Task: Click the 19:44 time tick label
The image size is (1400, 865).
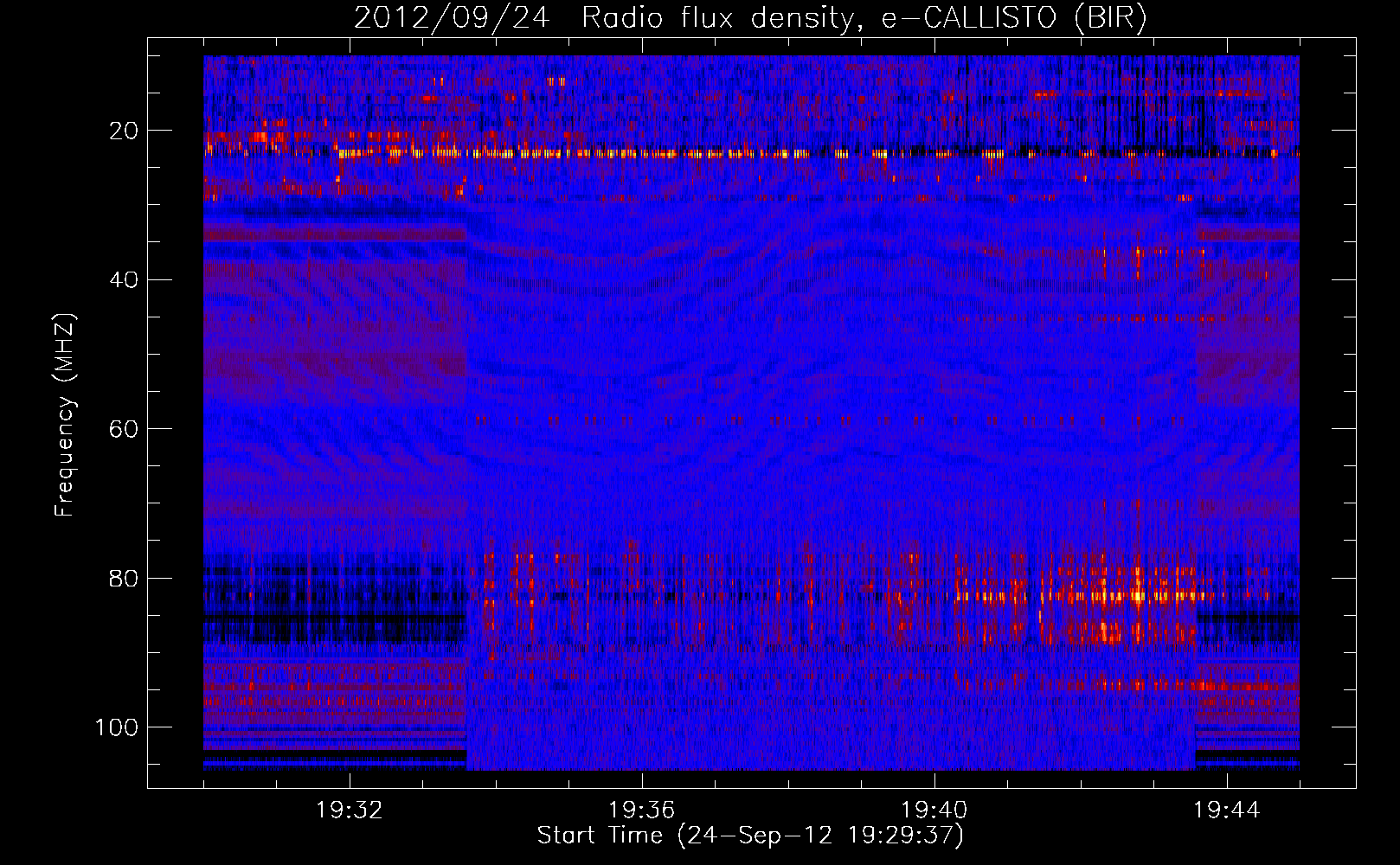Action: pos(1227,811)
